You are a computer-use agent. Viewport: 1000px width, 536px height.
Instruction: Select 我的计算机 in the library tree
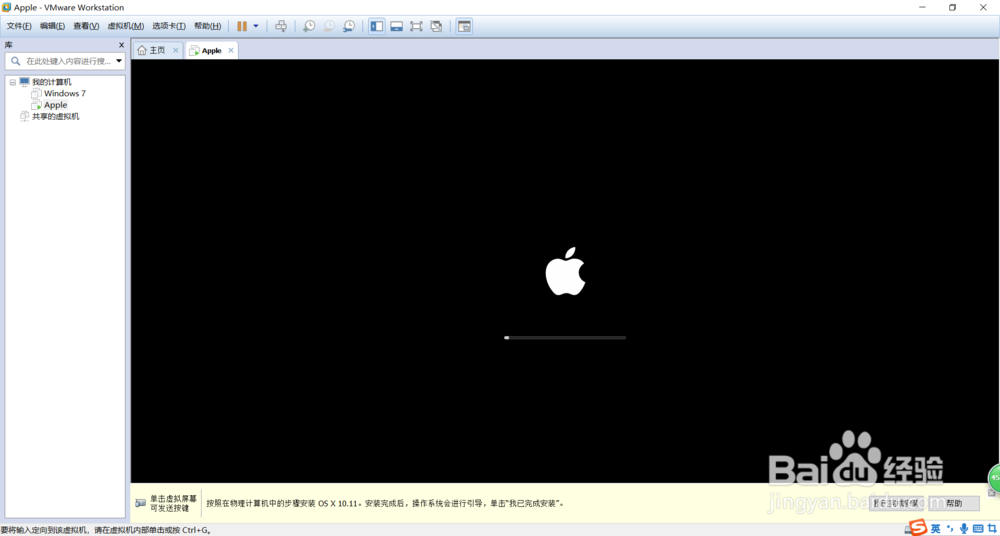(x=52, y=82)
